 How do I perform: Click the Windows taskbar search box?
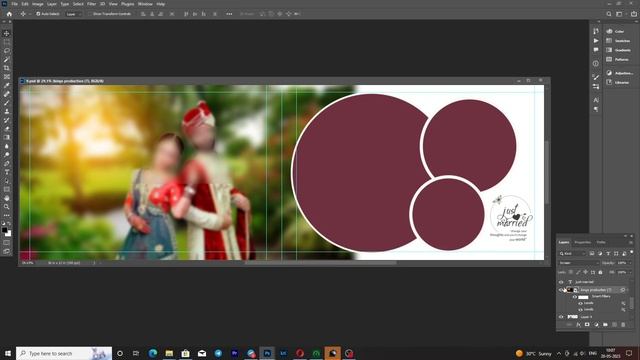tap(64, 353)
